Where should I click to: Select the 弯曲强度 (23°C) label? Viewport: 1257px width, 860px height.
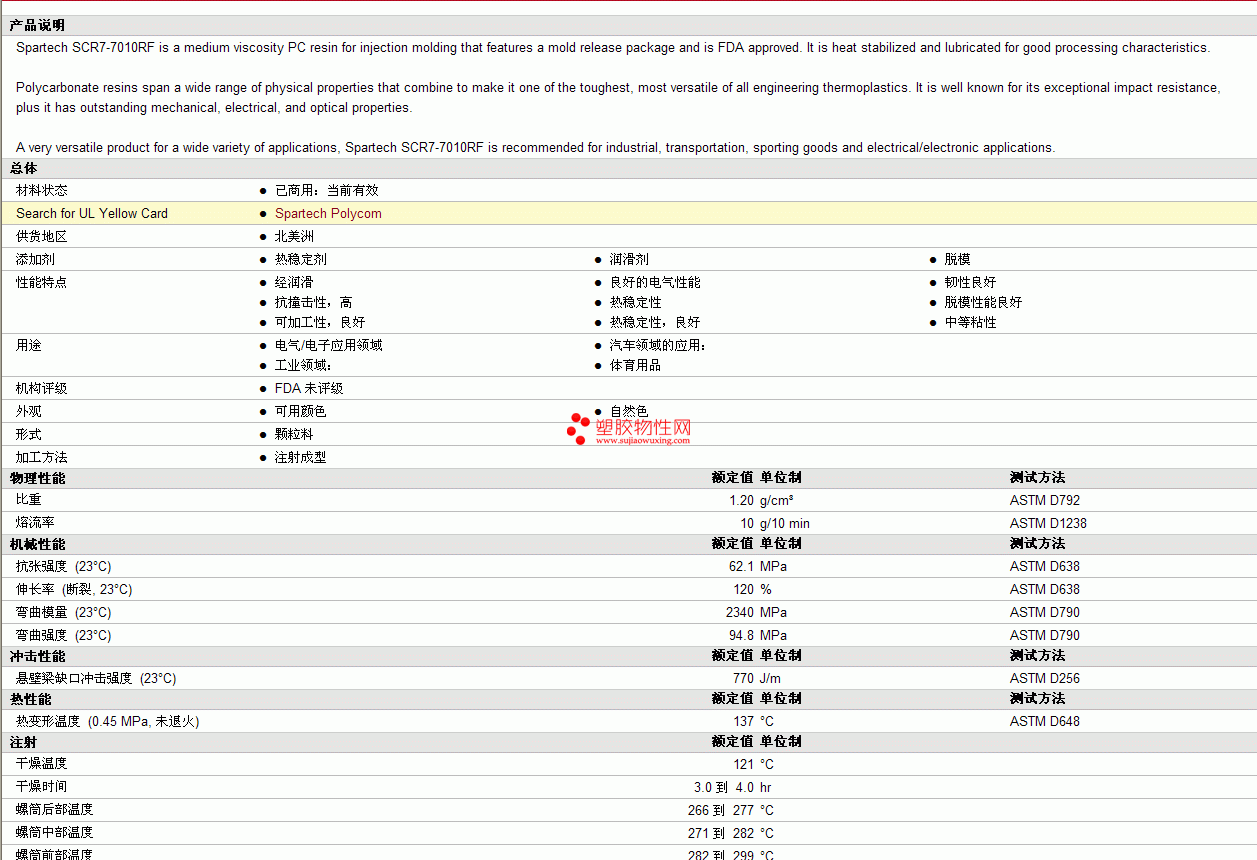(x=64, y=635)
